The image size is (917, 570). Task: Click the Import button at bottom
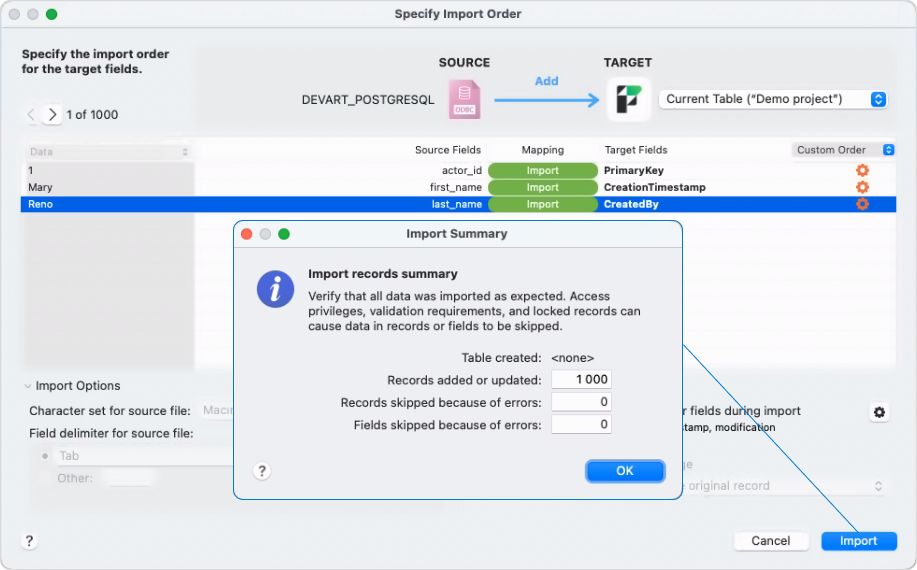(859, 541)
